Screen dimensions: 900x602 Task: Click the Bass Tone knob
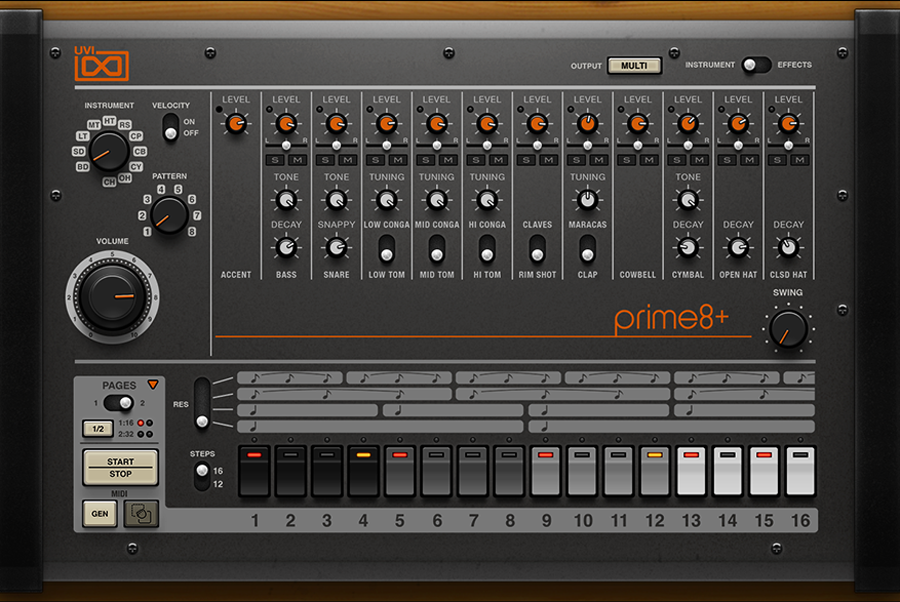[286, 200]
